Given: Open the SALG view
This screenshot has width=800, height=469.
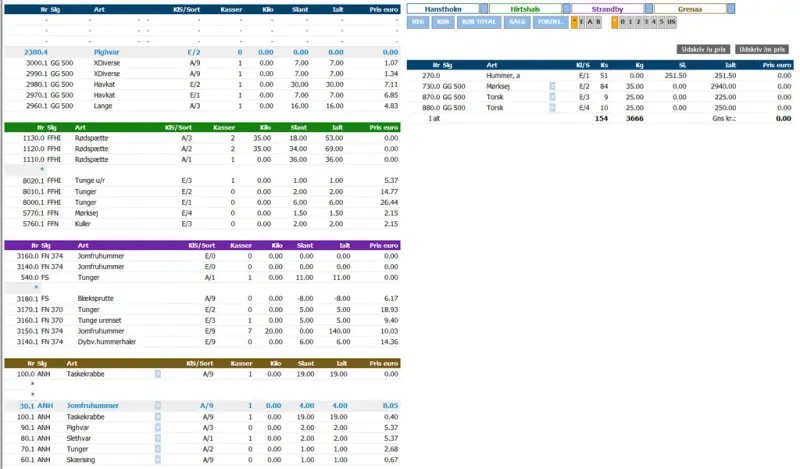Looking at the screenshot, I should (517, 22).
